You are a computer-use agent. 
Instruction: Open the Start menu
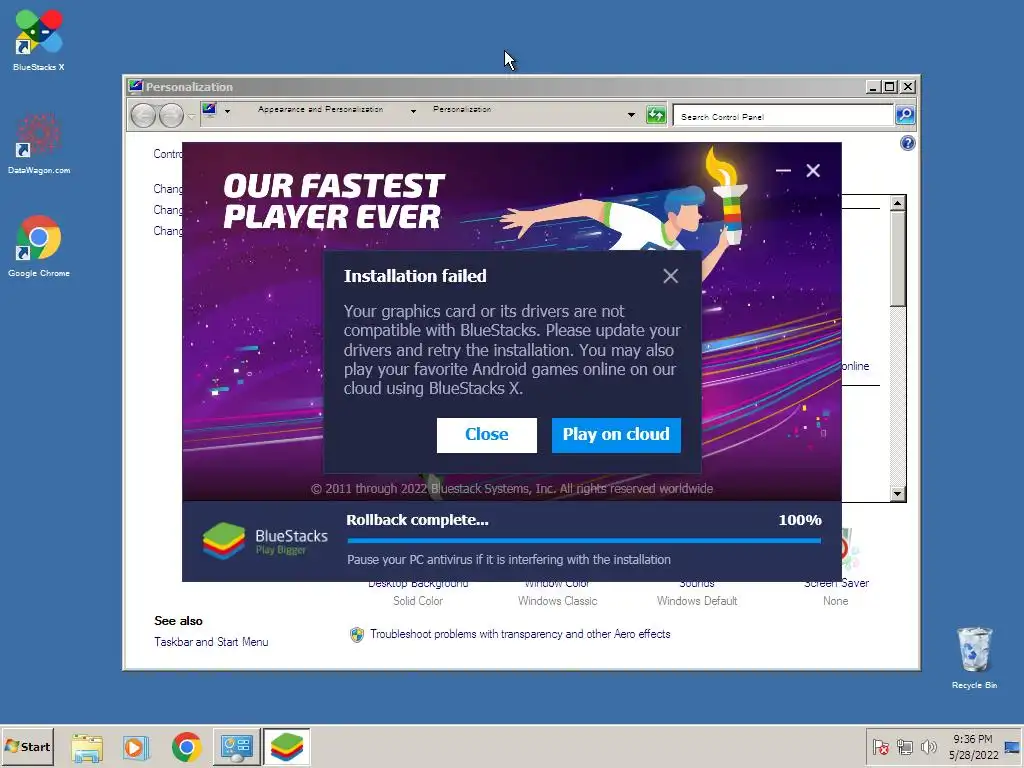[27, 746]
